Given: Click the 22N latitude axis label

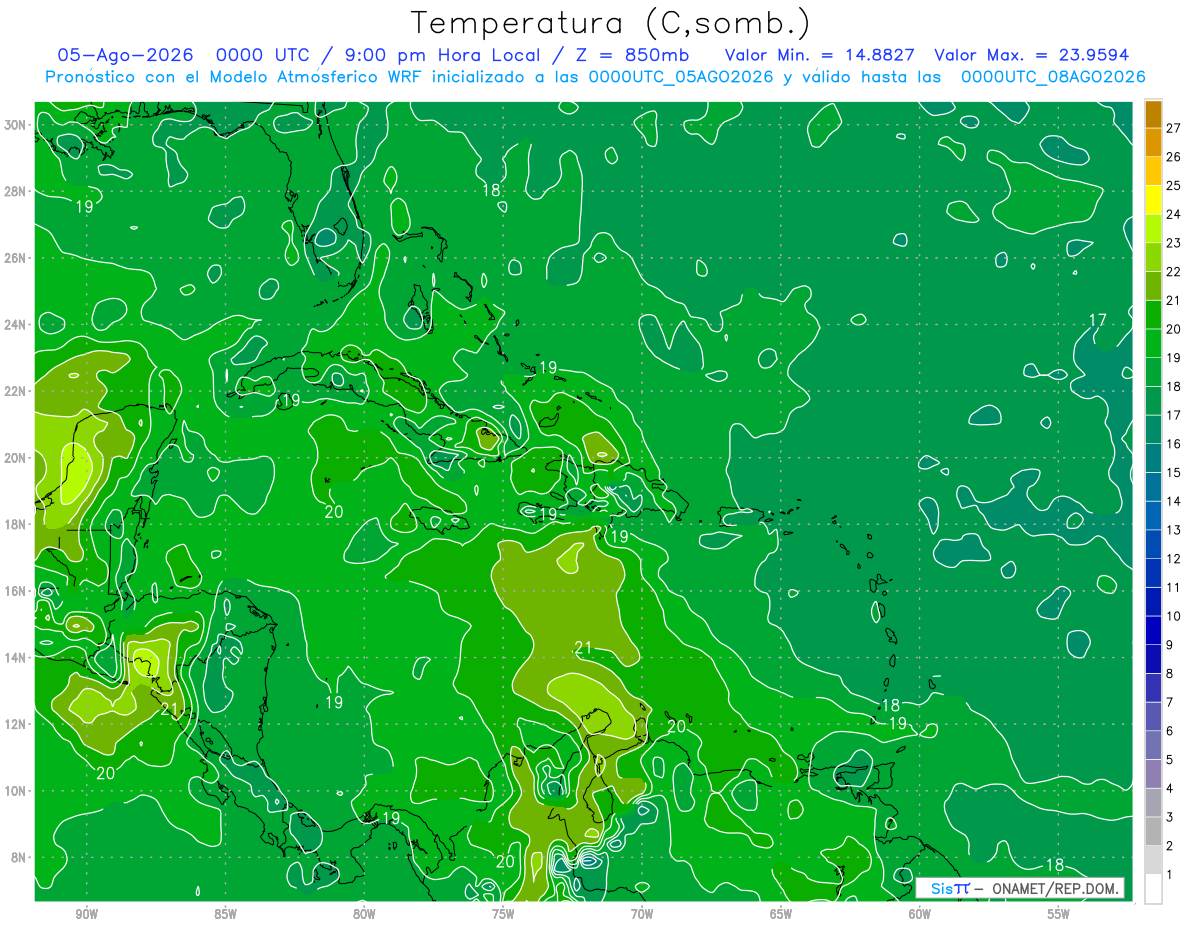Looking at the screenshot, I should point(17,391).
